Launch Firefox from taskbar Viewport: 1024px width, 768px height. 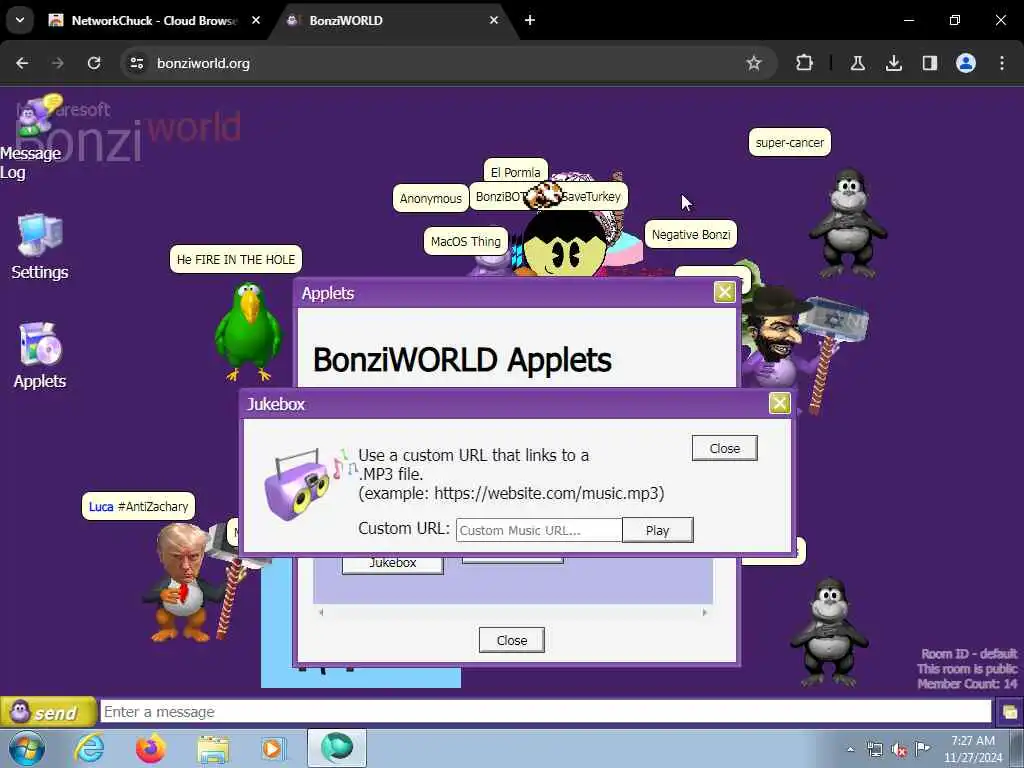(151, 748)
